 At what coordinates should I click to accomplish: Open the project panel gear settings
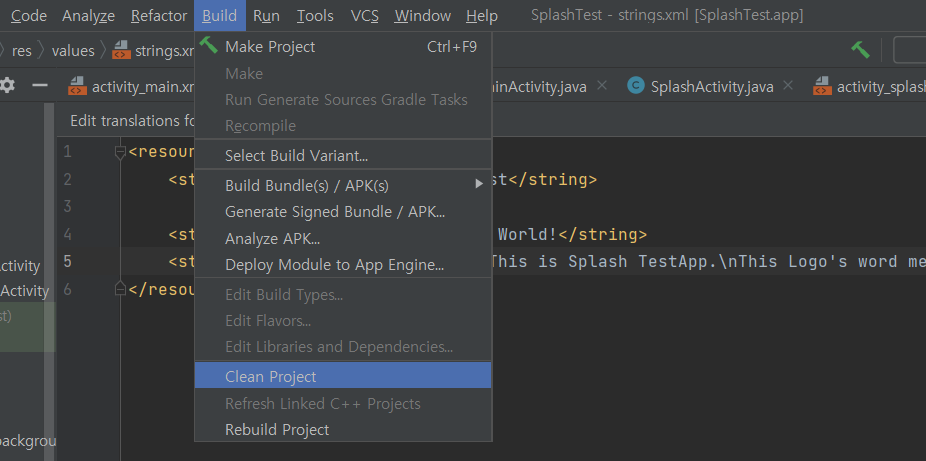8,86
